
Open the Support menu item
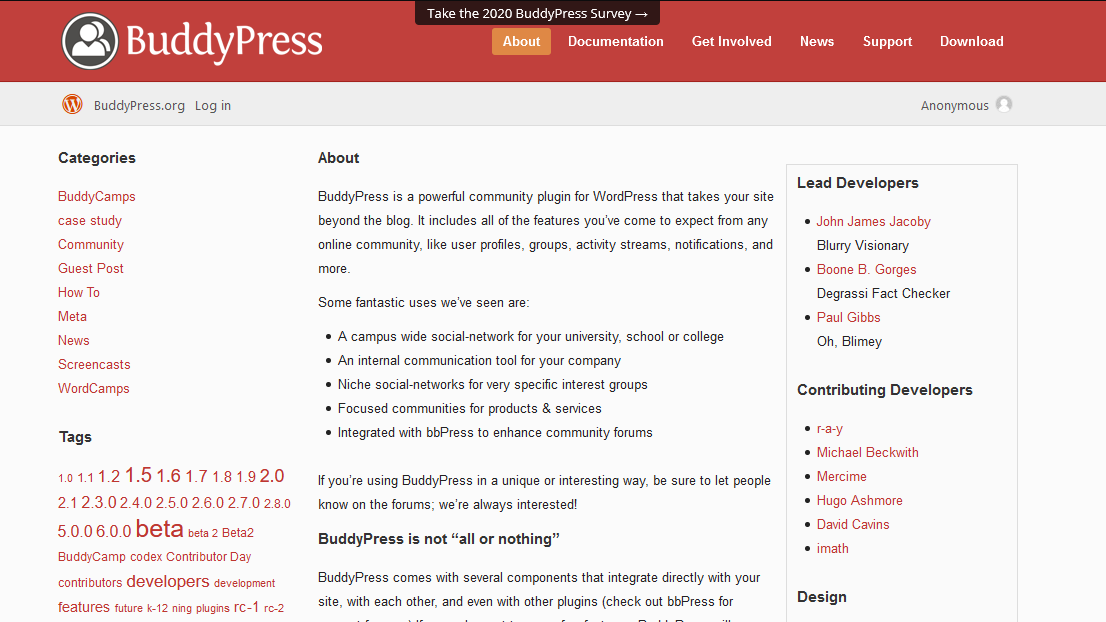[887, 42]
